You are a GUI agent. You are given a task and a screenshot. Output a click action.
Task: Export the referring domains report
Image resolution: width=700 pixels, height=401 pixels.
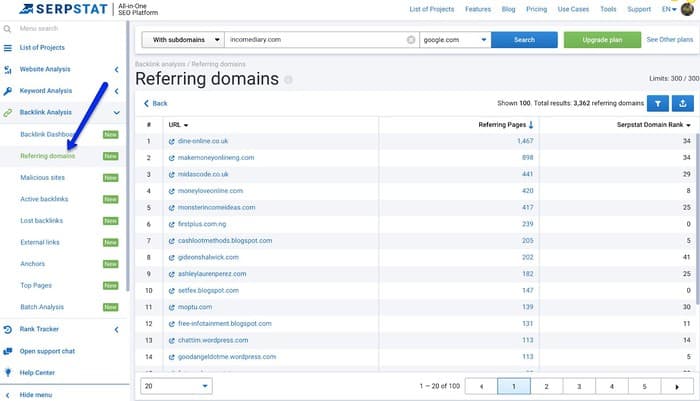pos(683,104)
